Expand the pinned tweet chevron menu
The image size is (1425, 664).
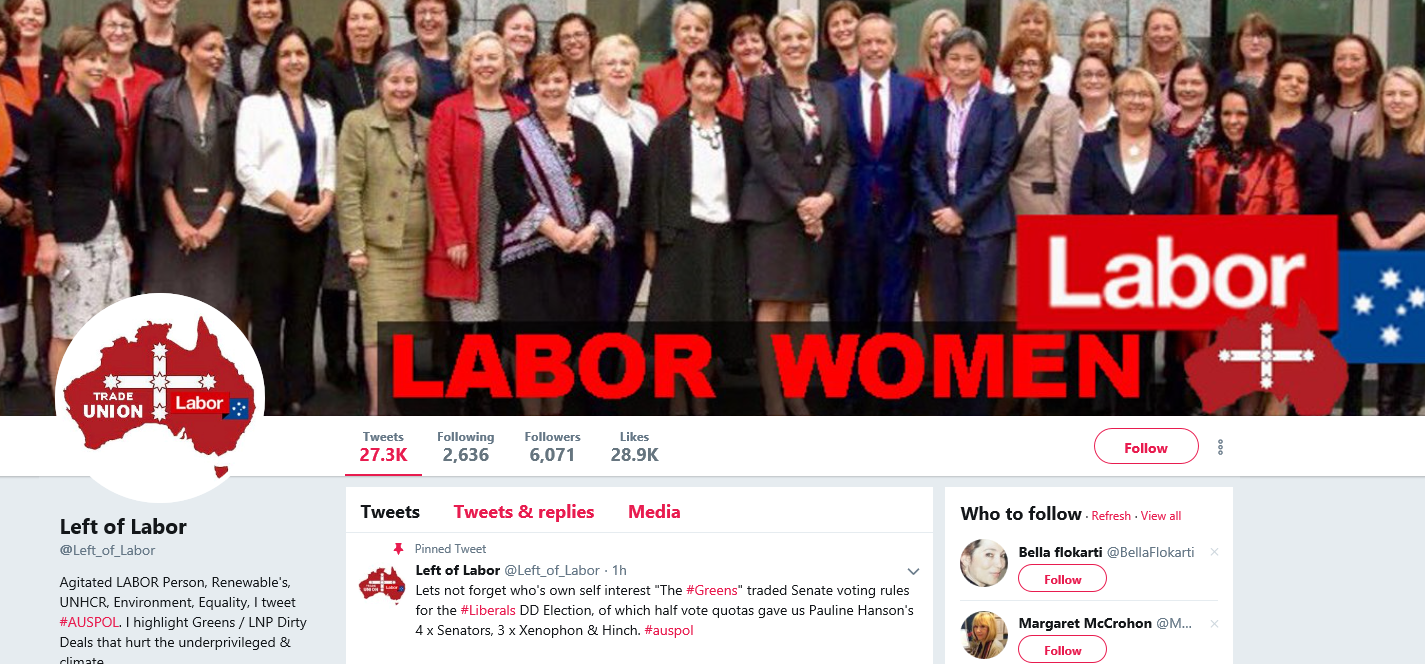pos(913,572)
